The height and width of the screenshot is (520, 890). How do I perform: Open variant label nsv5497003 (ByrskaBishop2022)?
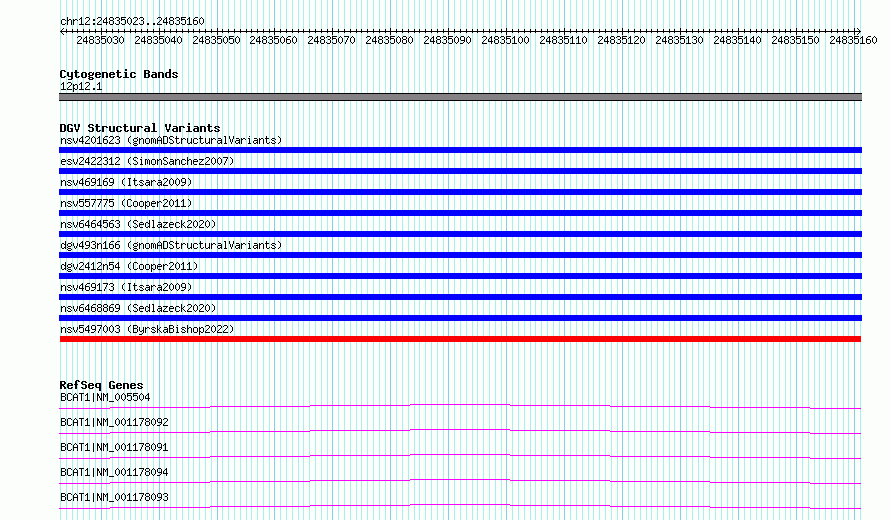coord(147,329)
